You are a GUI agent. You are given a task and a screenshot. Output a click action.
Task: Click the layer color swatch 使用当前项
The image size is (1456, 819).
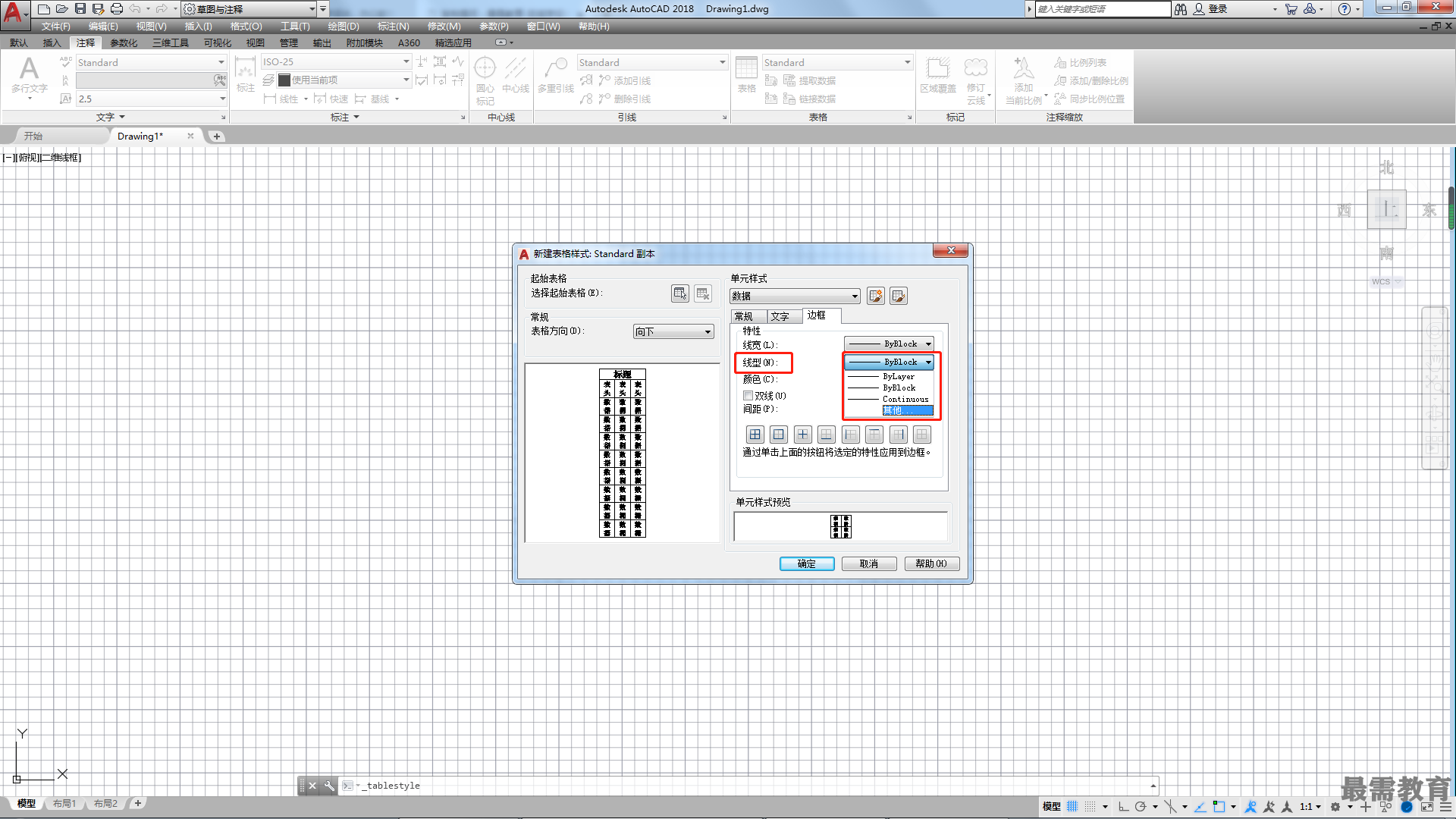[284, 80]
